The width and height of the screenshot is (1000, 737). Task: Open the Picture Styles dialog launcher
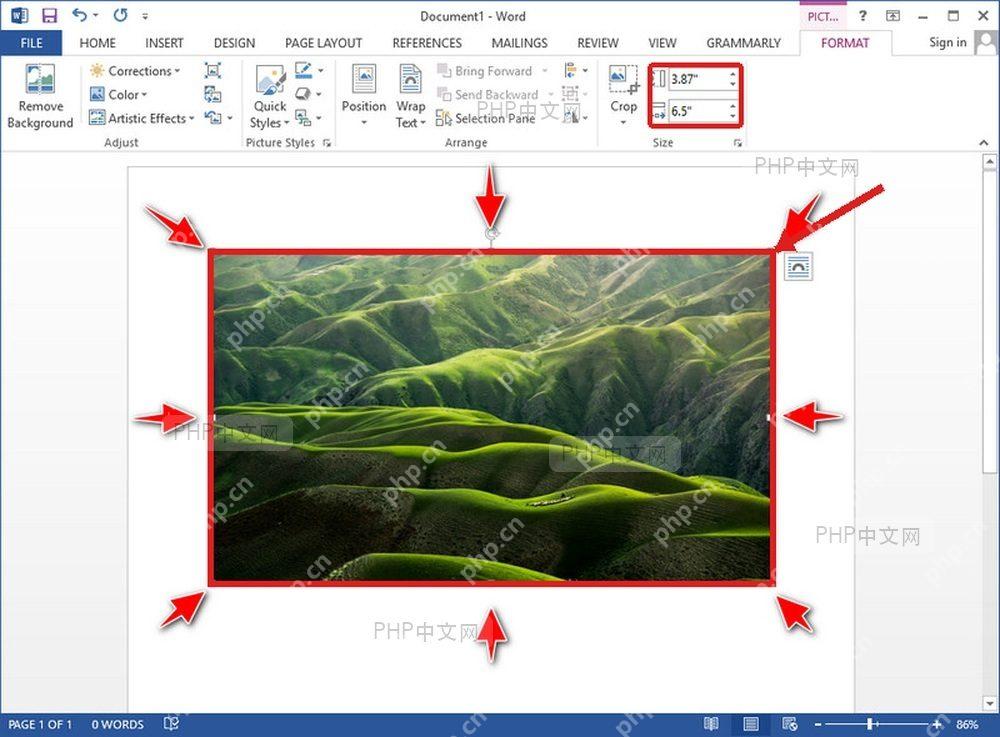[x=327, y=143]
